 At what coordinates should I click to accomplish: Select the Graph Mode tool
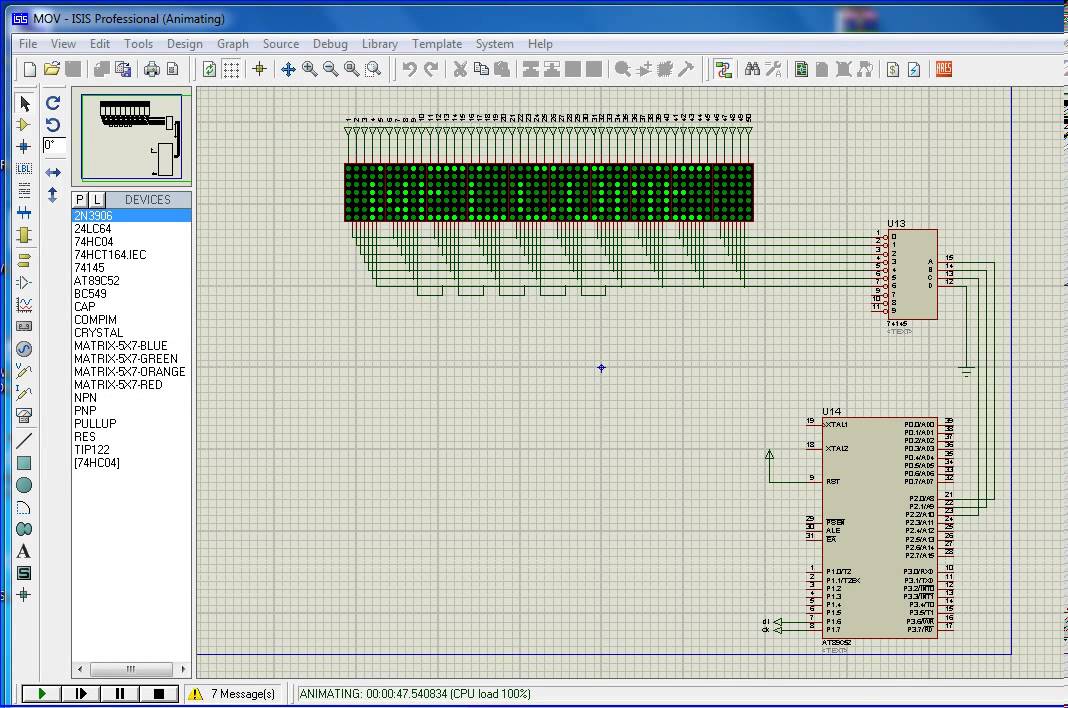(x=24, y=305)
